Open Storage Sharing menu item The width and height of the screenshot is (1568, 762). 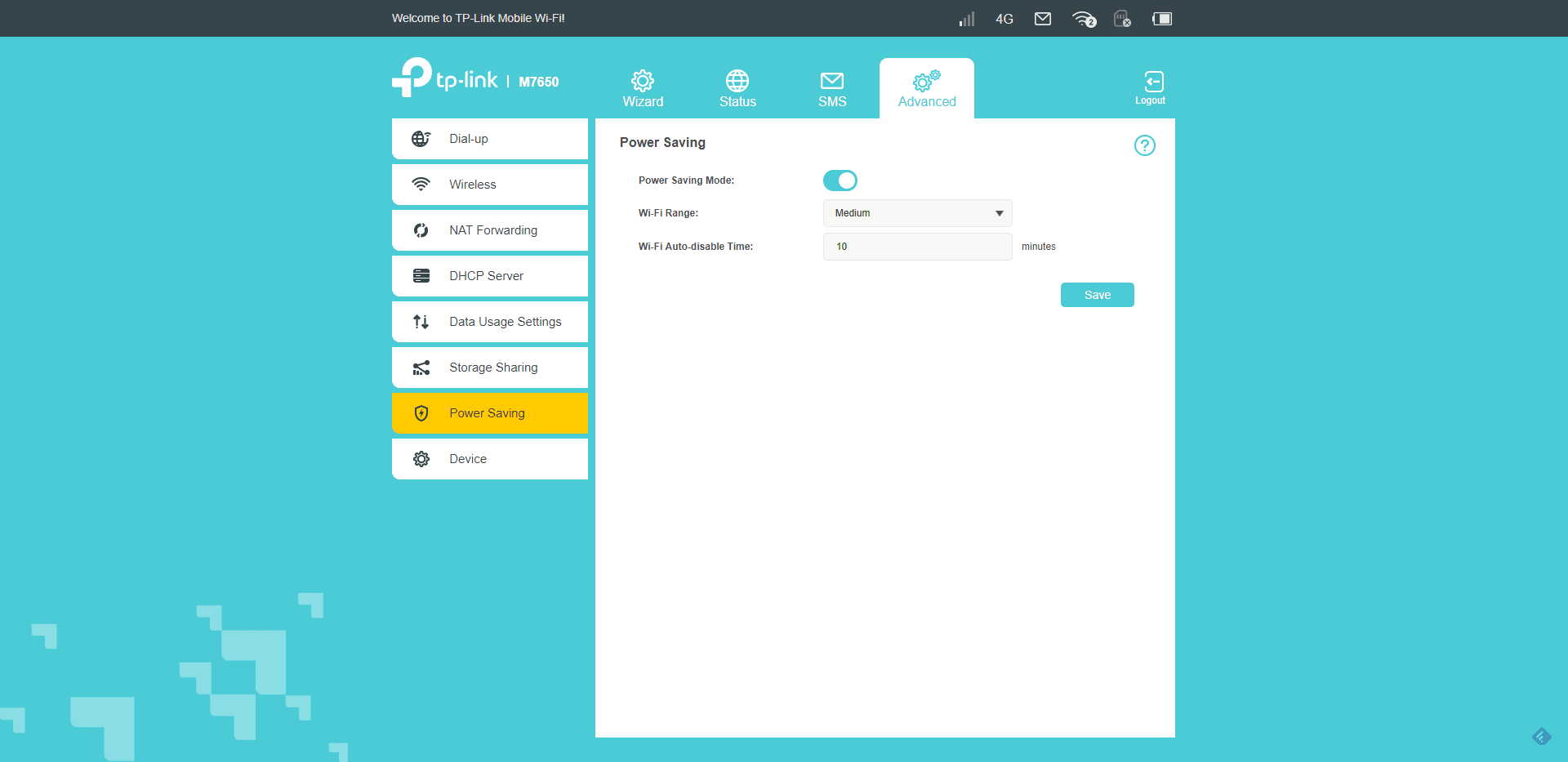489,368
